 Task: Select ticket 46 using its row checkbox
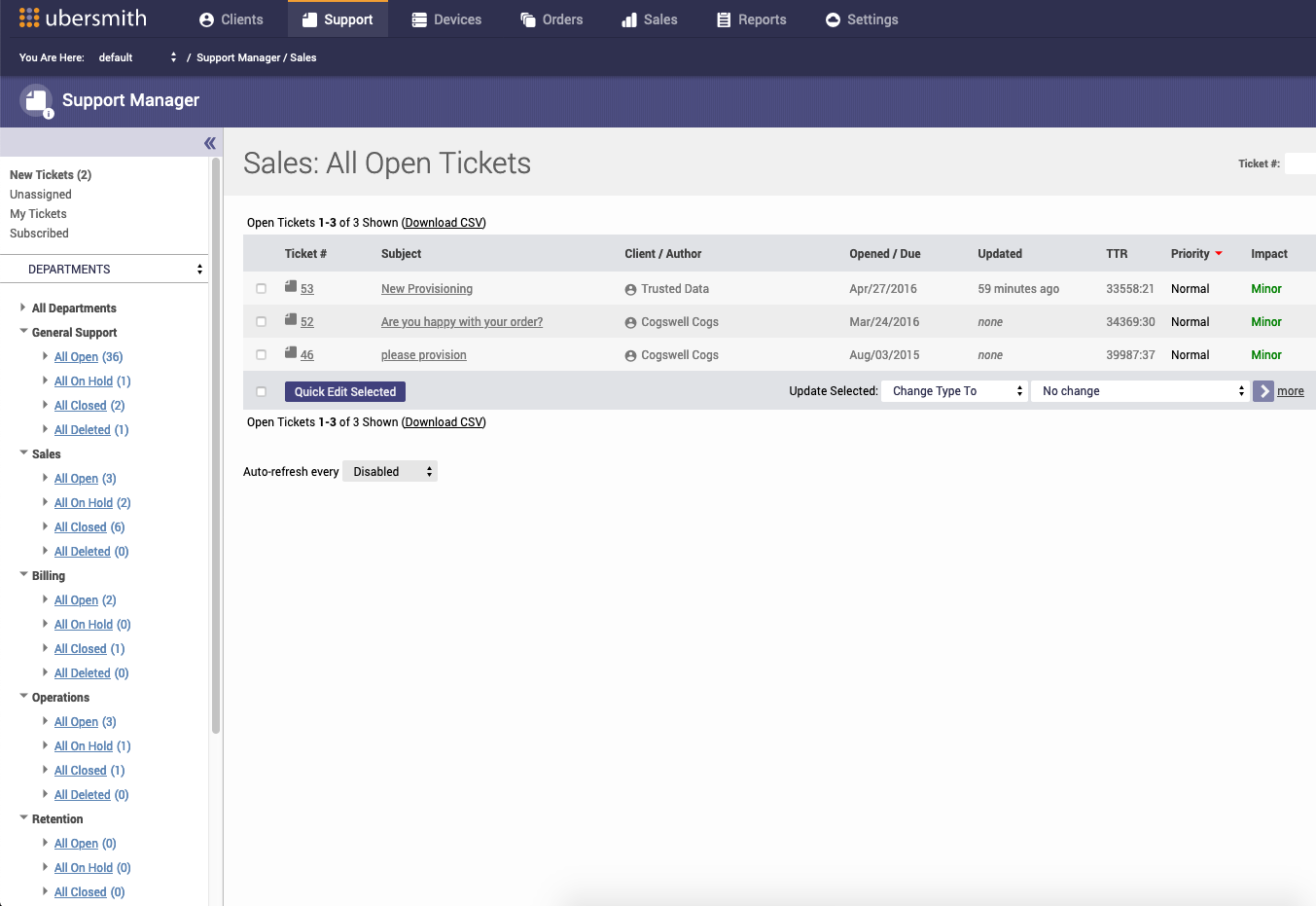(261, 354)
